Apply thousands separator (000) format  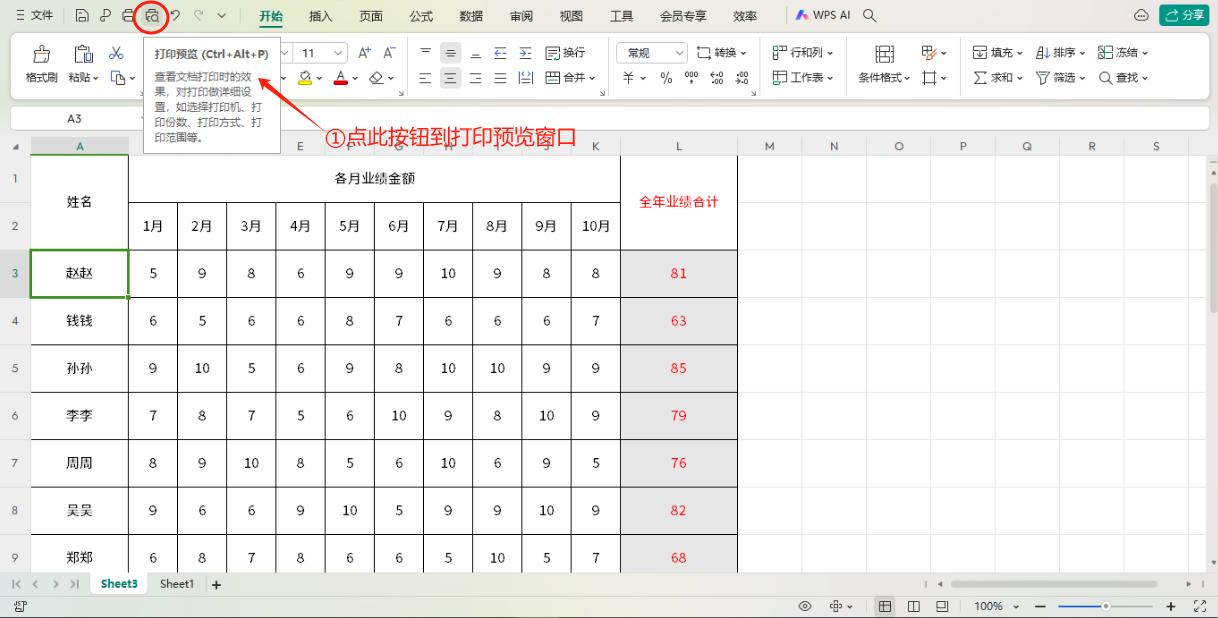(x=692, y=77)
